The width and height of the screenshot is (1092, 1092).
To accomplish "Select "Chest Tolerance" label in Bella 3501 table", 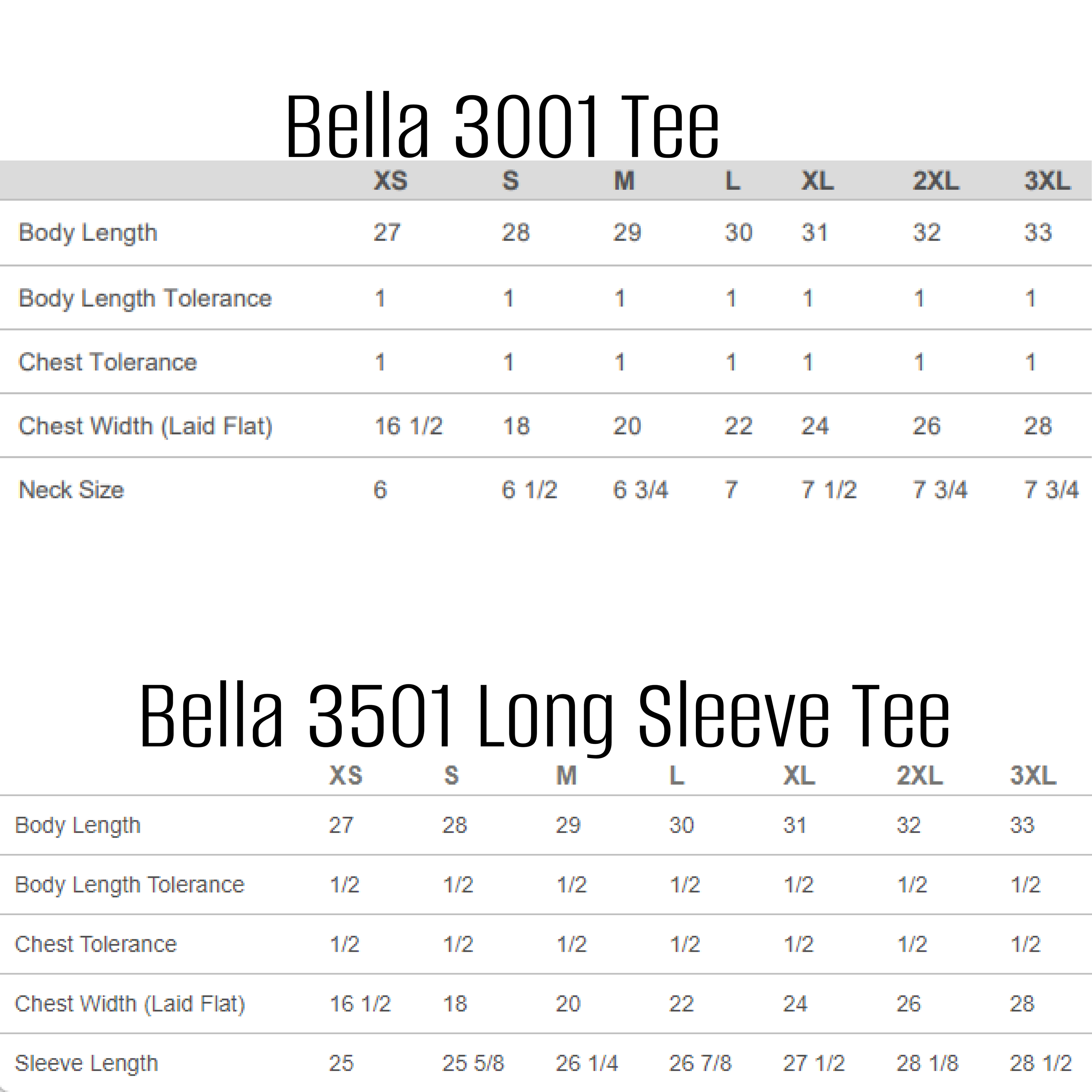I will point(96,944).
